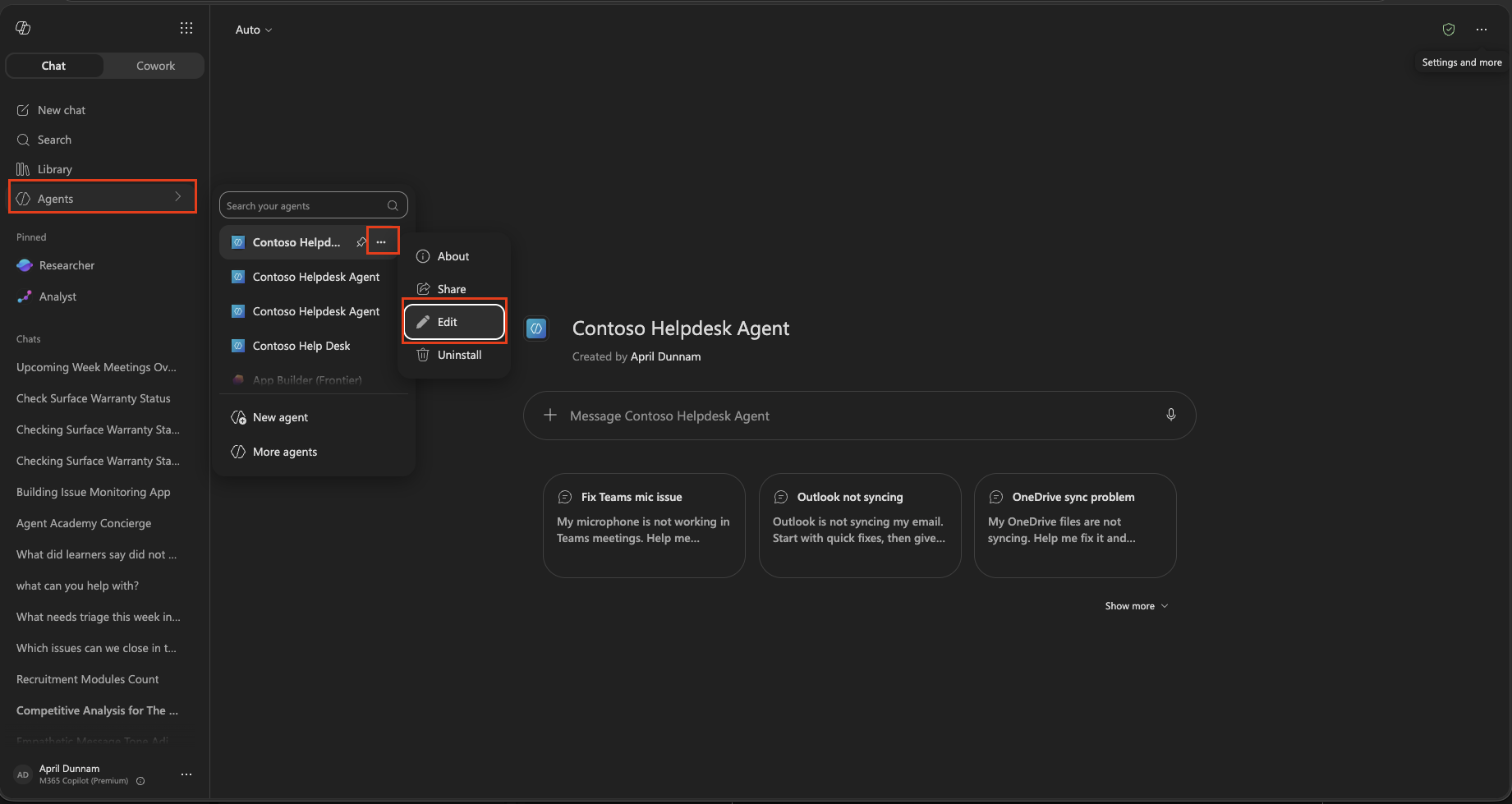Expand Show more prompt suggestions

click(1137, 606)
